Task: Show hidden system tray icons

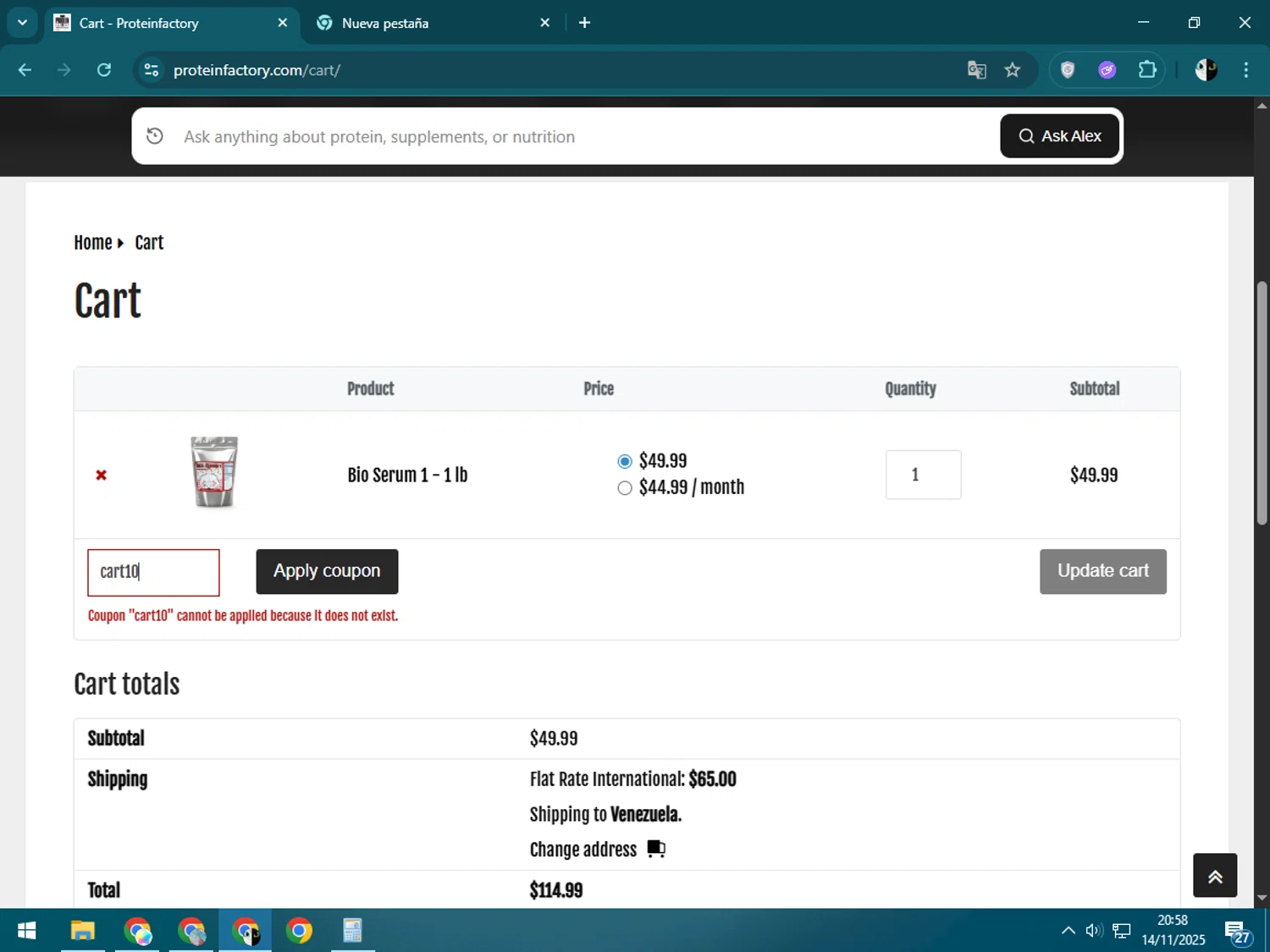Action: [x=1068, y=931]
